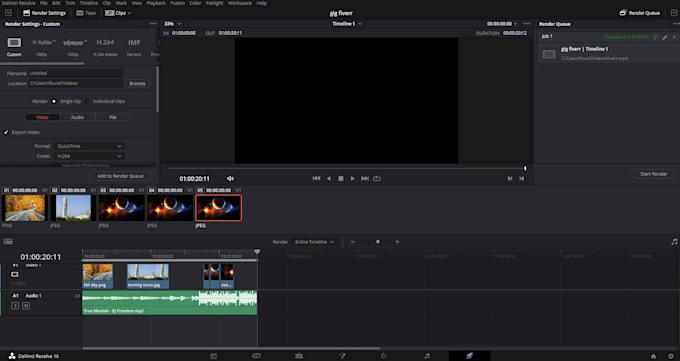Open viewer options three-dot menu
Screen dimensions: 680x361
pos(526,24)
